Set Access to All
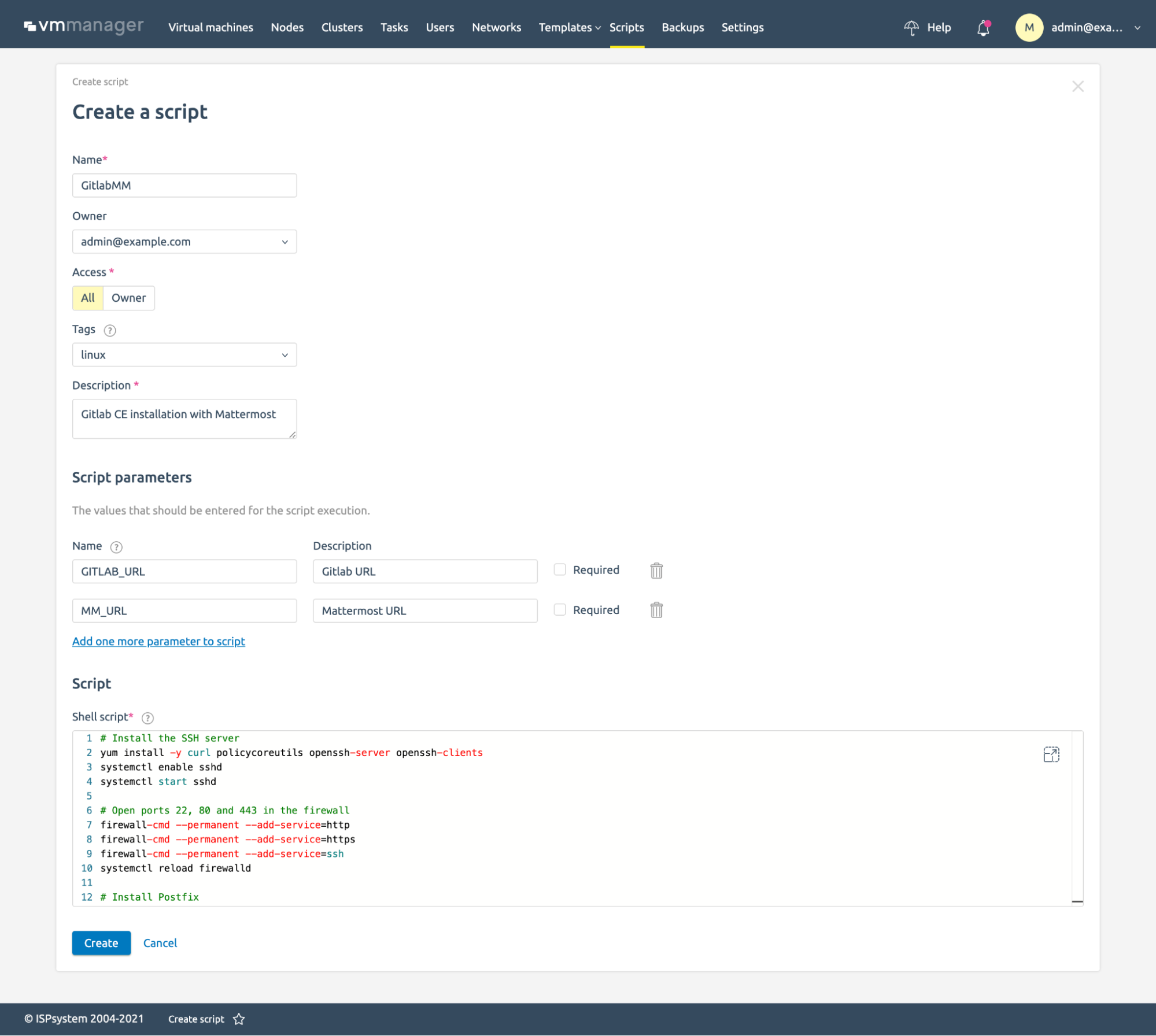Viewport: 1156px width, 1036px height. coord(88,298)
